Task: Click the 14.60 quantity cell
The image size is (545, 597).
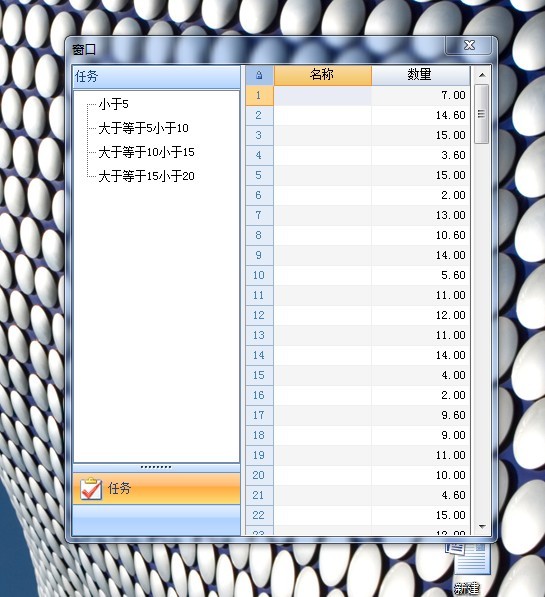Action: [x=420, y=115]
